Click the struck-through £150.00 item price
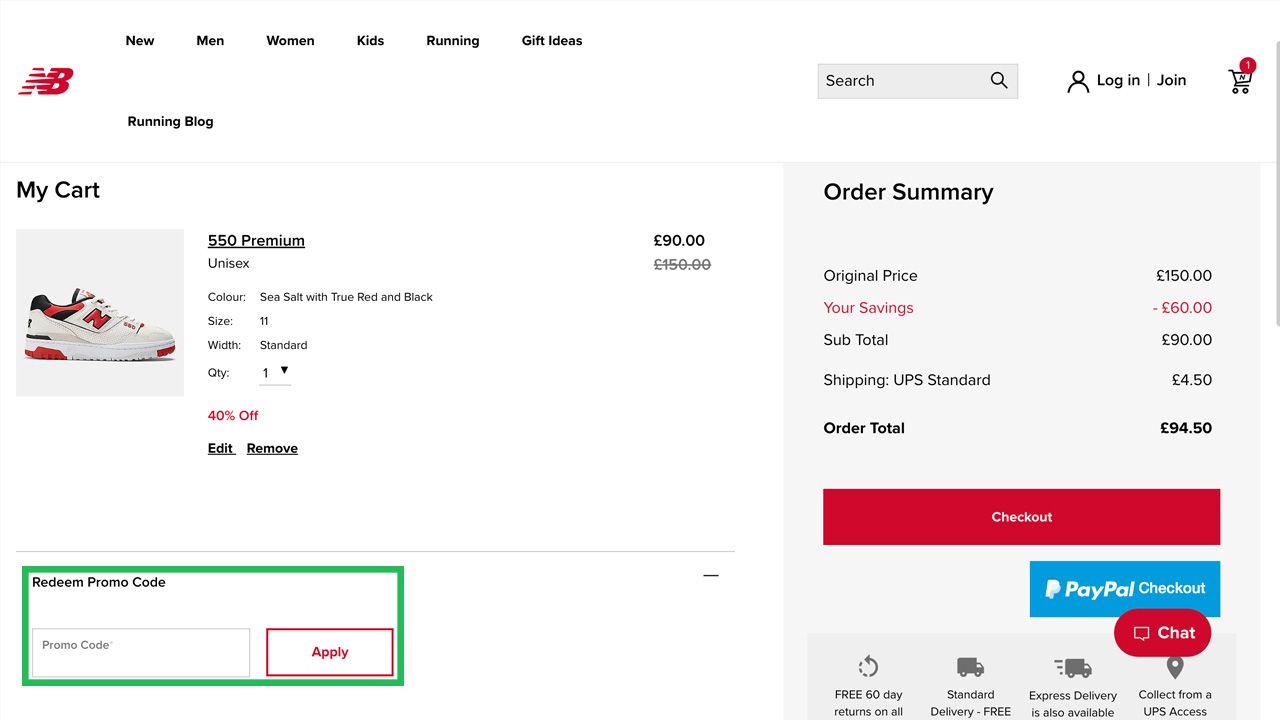Screen dimensions: 1280x720 click(682, 265)
